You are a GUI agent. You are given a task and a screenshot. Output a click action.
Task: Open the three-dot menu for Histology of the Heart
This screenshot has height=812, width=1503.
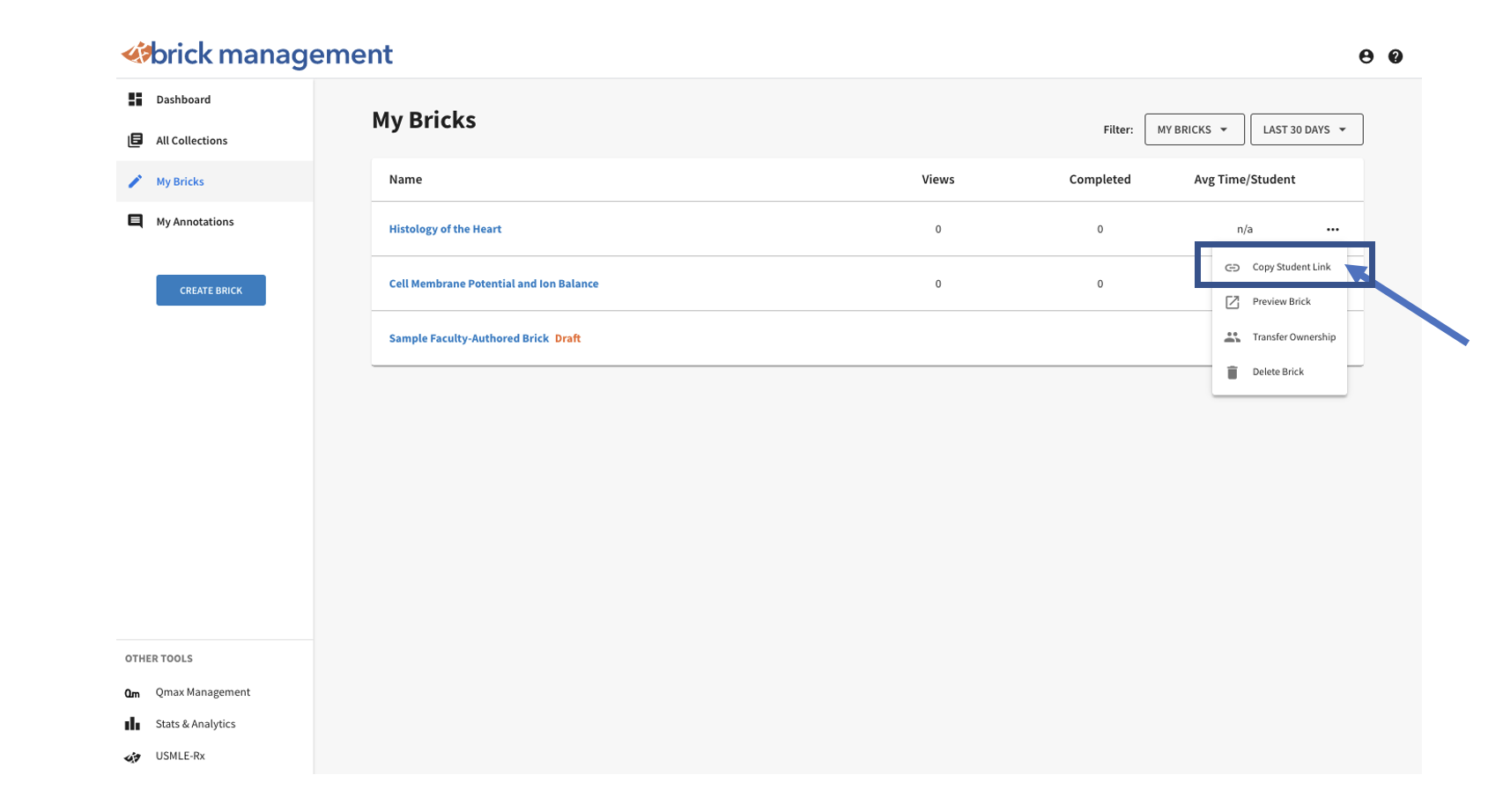[x=1332, y=229]
